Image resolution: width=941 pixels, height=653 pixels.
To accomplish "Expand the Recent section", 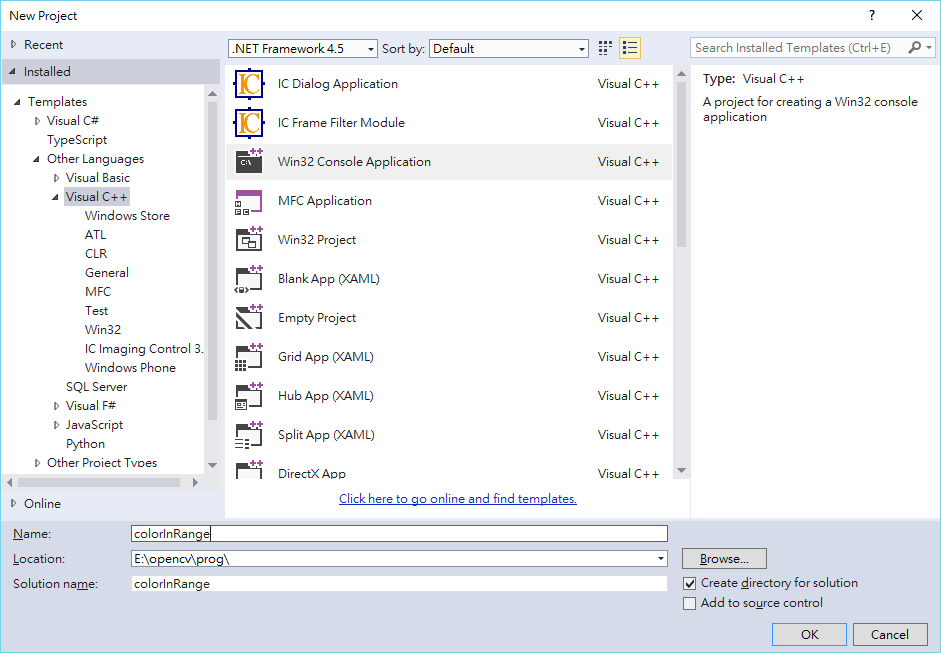I will pyautogui.click(x=13, y=44).
